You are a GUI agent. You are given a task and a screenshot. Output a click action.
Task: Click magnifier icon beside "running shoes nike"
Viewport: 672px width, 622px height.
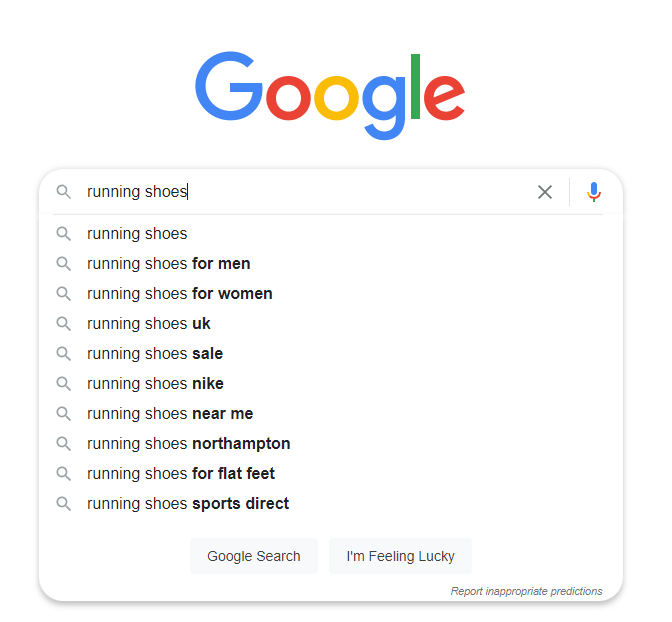pos(64,384)
